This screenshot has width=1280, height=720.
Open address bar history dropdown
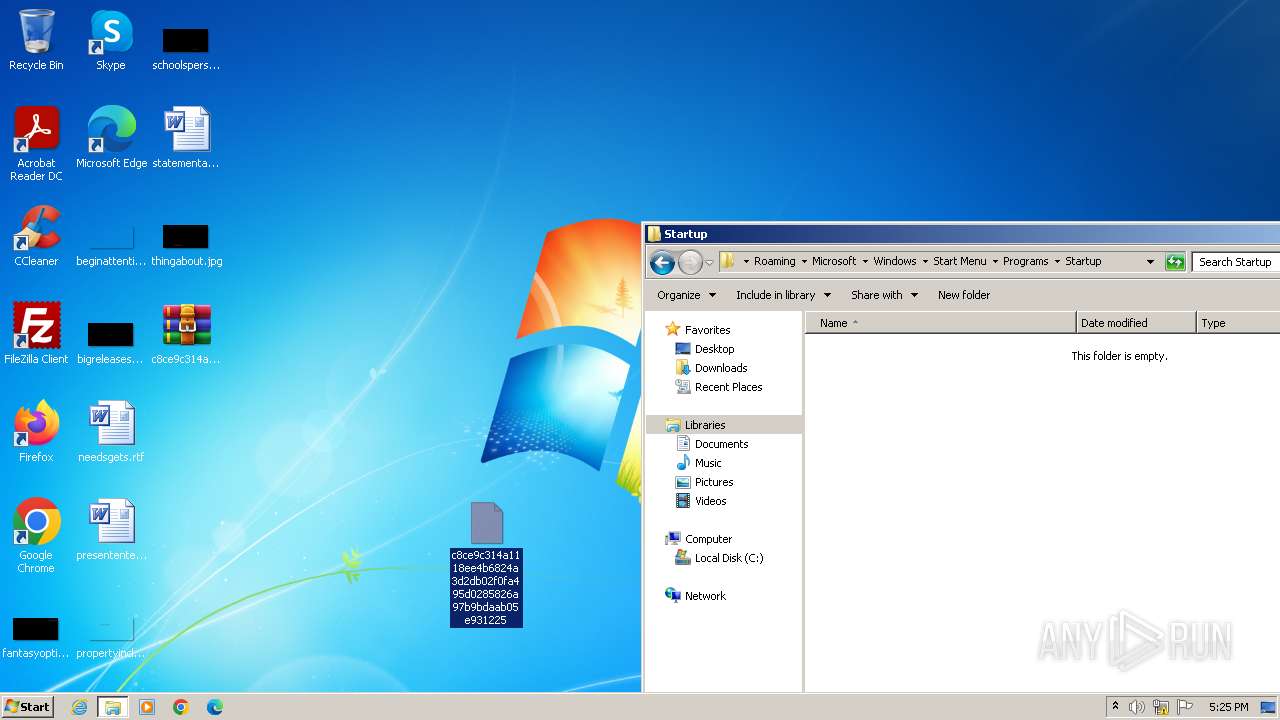(x=1150, y=262)
